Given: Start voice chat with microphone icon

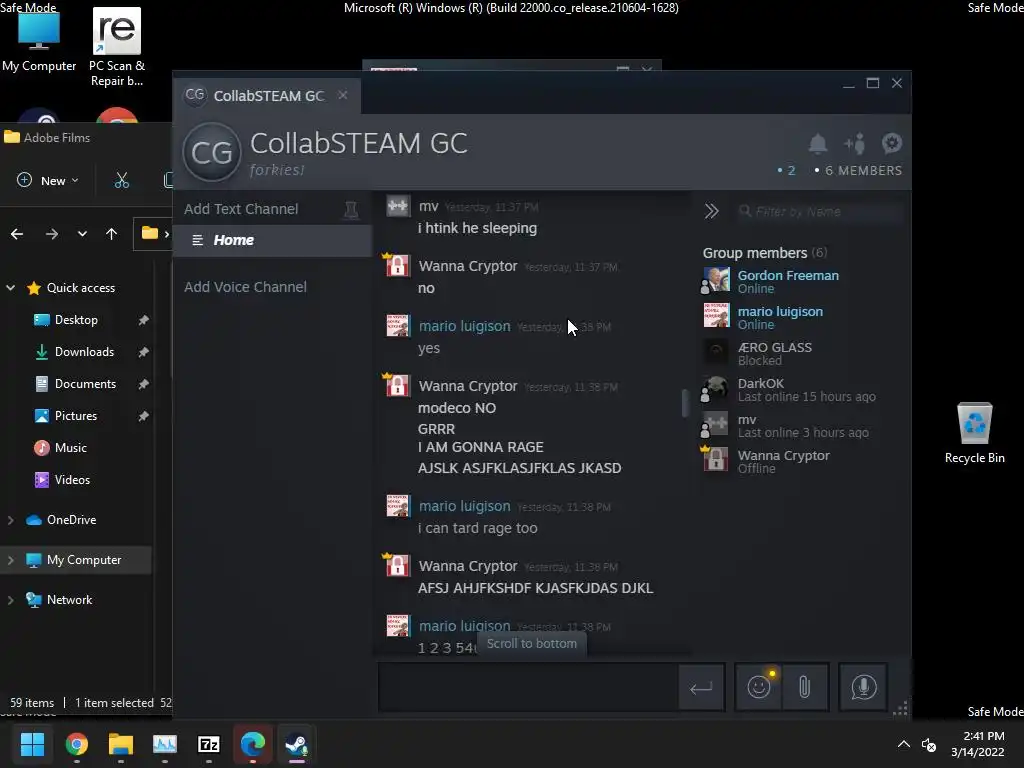Looking at the screenshot, I should click(863, 687).
